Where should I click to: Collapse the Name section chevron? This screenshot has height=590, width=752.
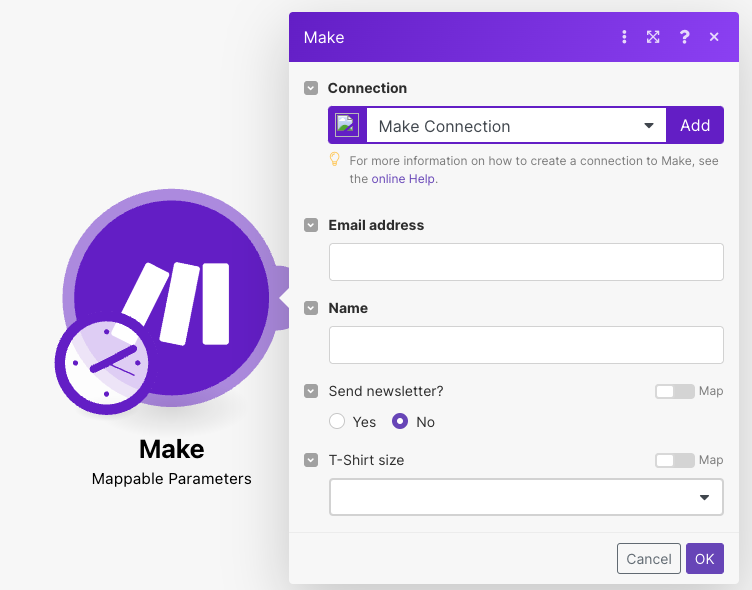311,308
